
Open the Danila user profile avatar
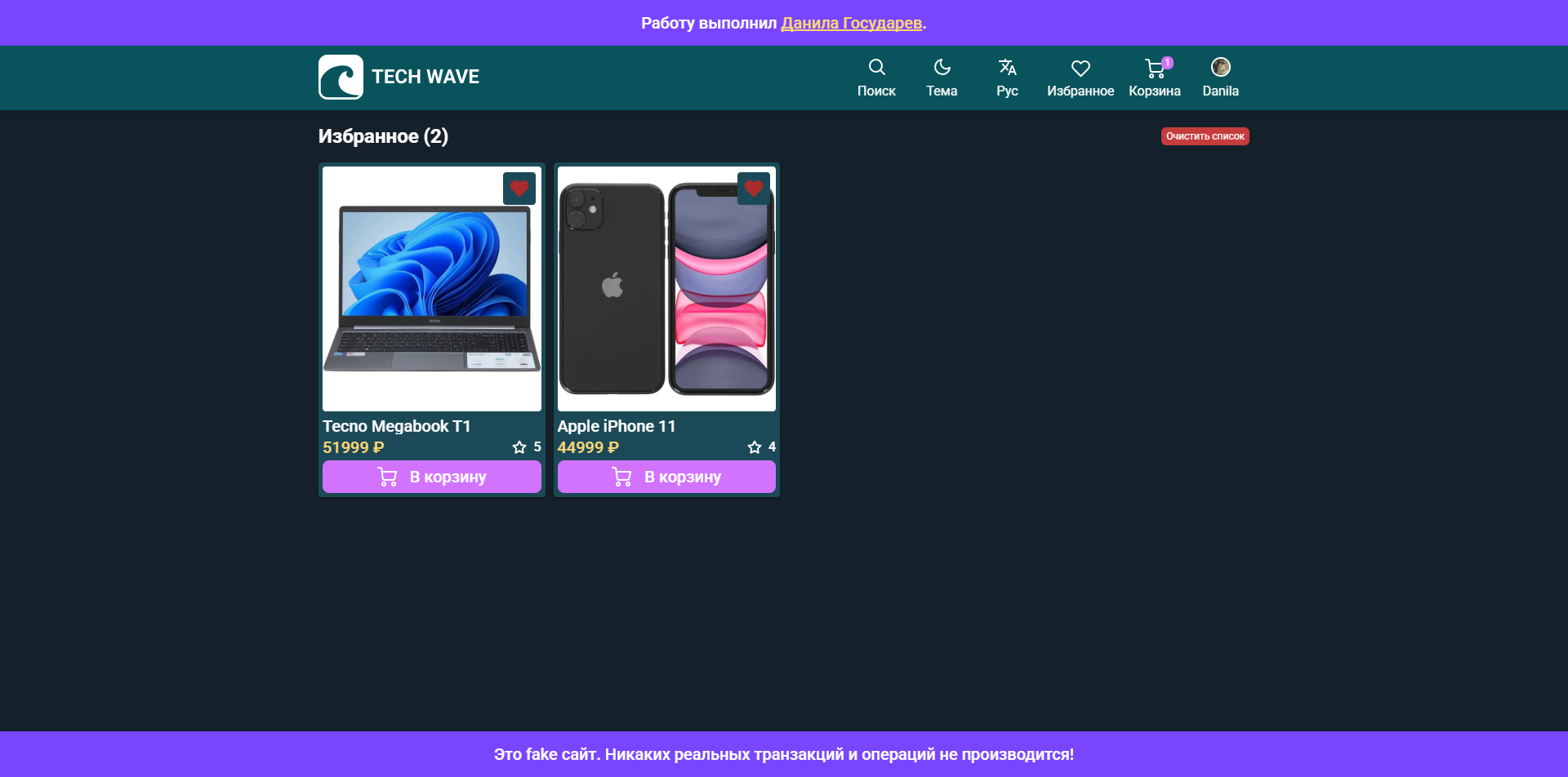point(1220,68)
